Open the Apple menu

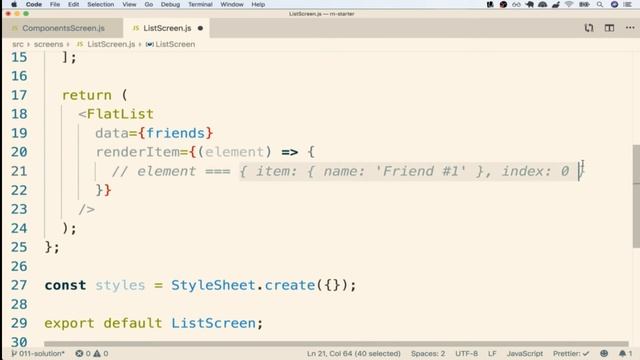[14, 4]
